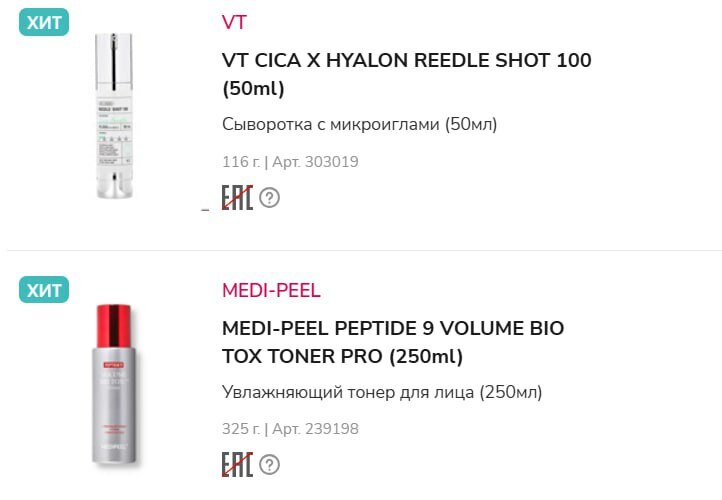722x500 pixels.
Task: Click description 'Увлажняющий тонер для лица (250мл)'
Action: click(x=382, y=392)
